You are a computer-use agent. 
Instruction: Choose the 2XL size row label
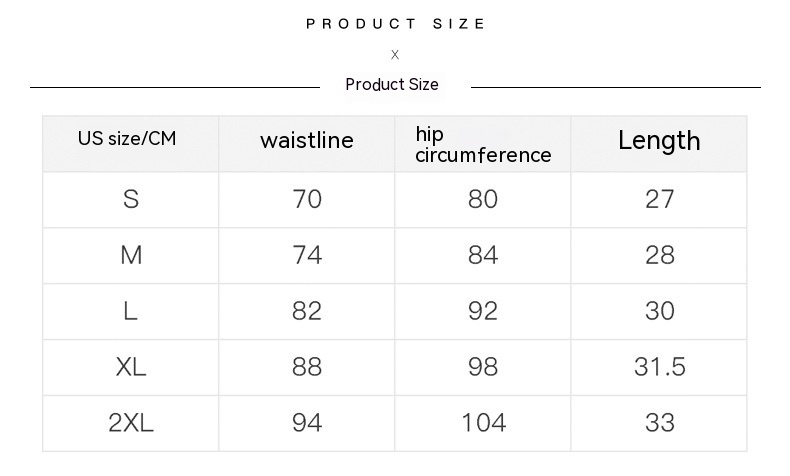(131, 423)
